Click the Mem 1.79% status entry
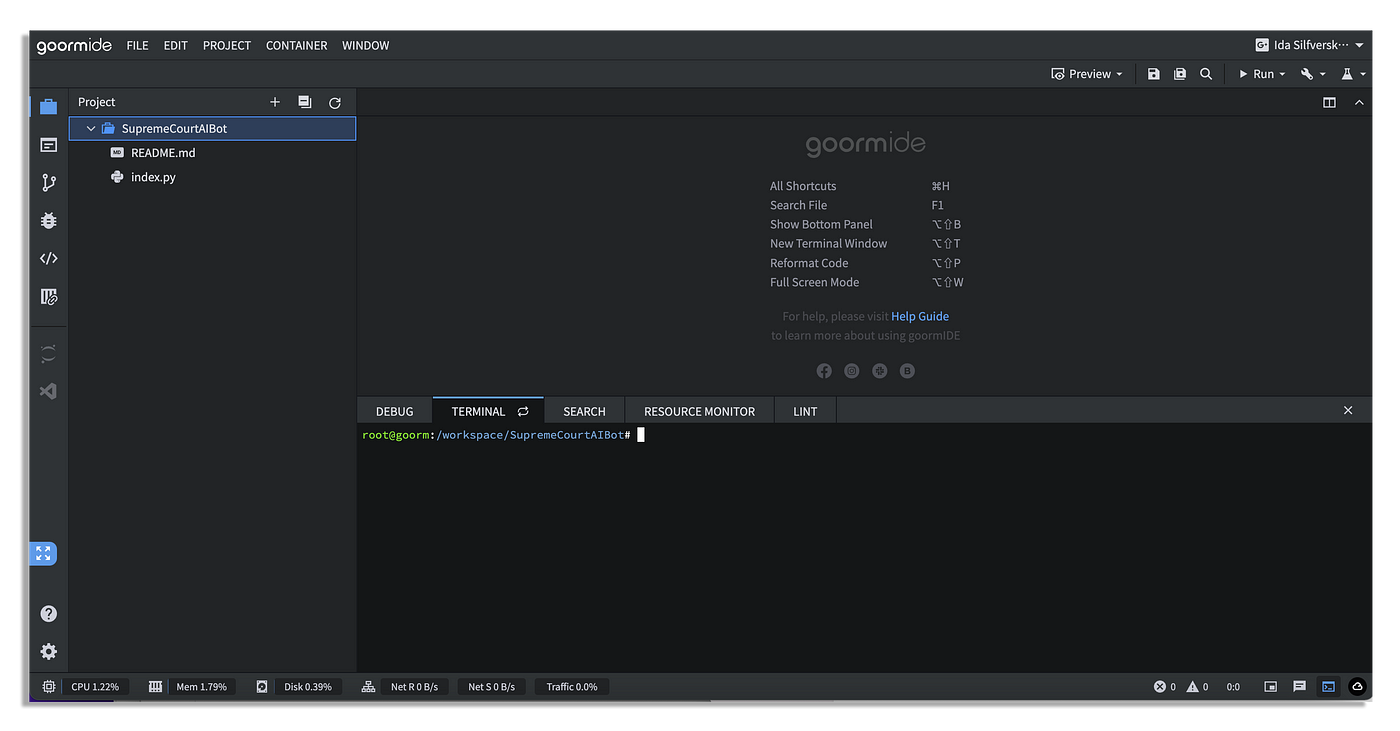This screenshot has width=1400, height=731. [201, 687]
